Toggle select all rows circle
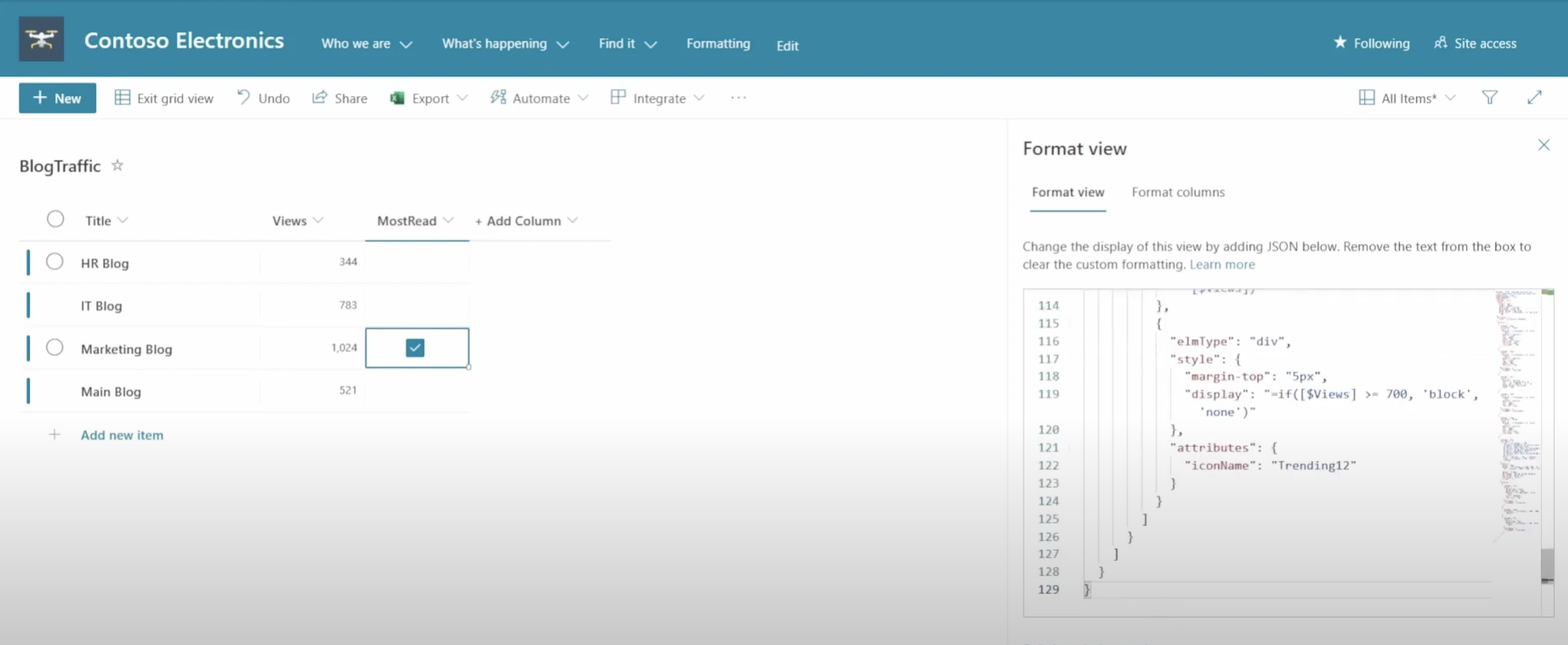The height and width of the screenshot is (645, 1568). pos(55,219)
